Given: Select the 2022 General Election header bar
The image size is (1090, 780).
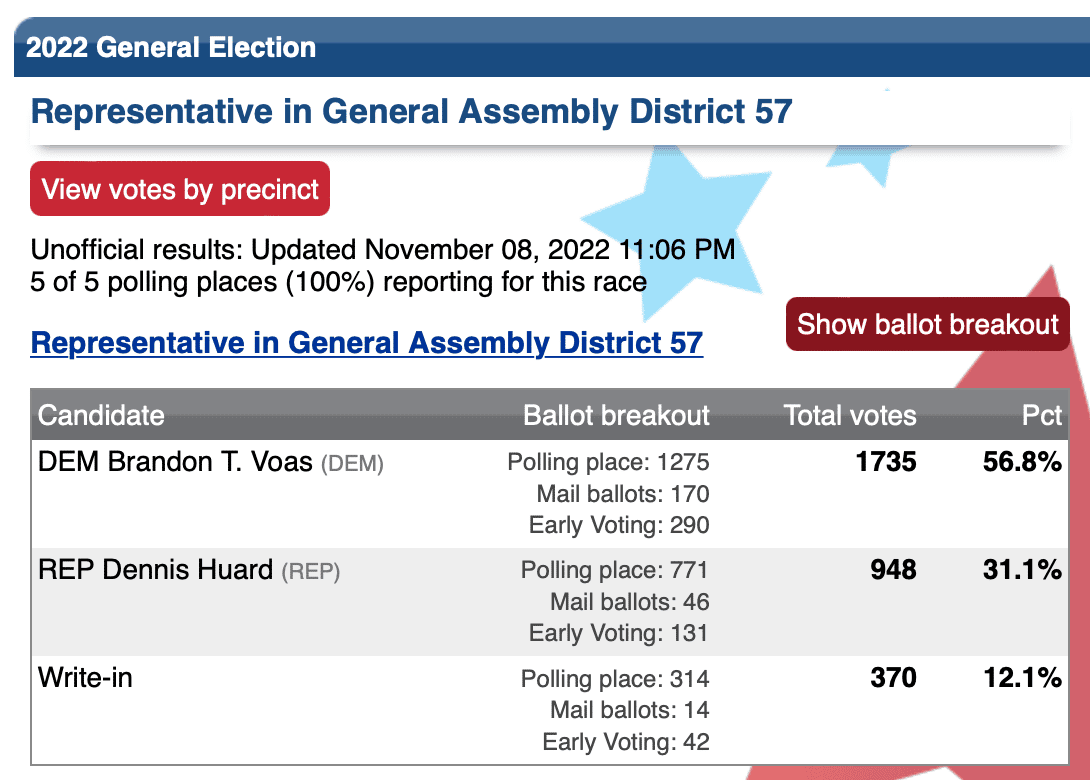Looking at the screenshot, I should tap(552, 47).
